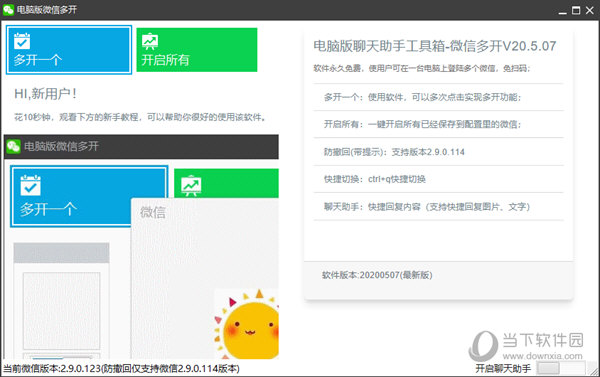Image resolution: width=600 pixels, height=377 pixels.
Task: Click the 聊天助手: 快捷回复内容 row
Action: coord(438,207)
